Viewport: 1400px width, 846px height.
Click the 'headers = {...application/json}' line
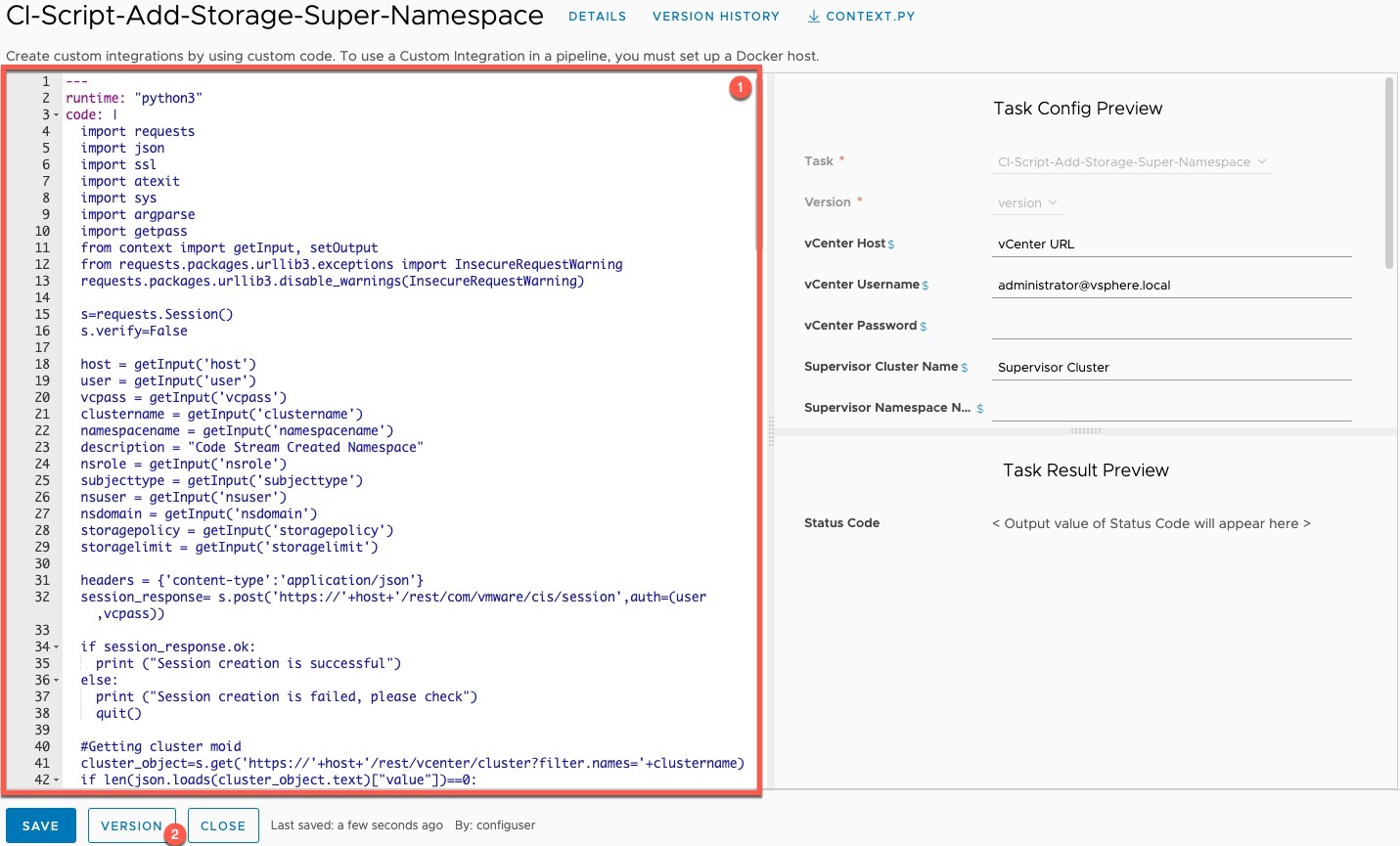[252, 580]
